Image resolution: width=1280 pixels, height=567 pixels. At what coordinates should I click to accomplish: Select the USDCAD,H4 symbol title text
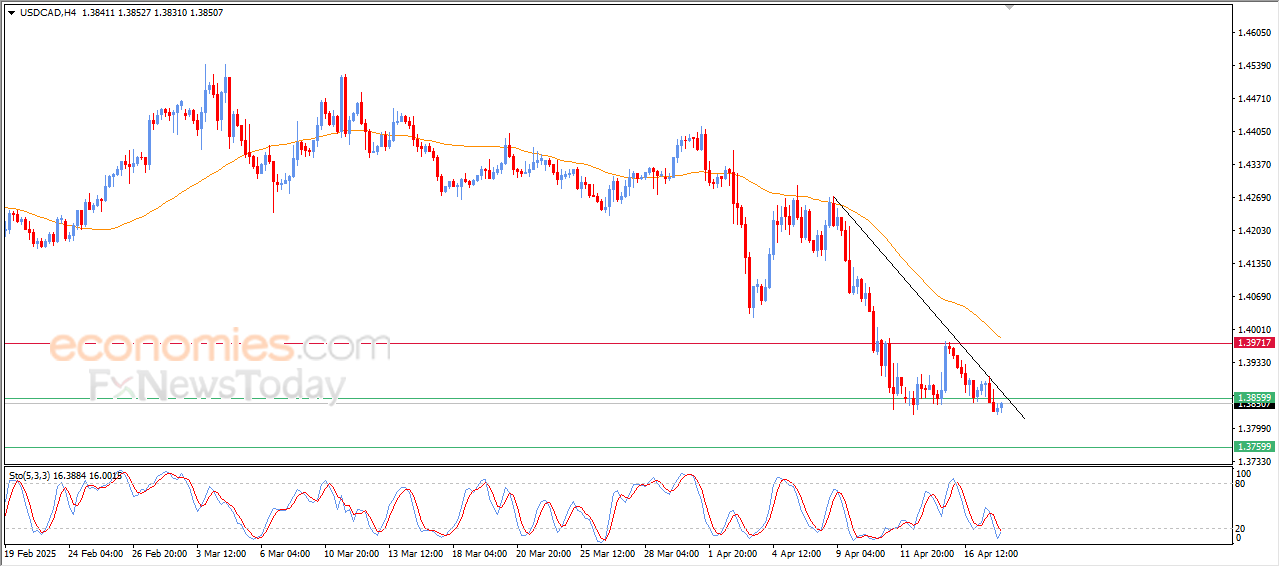click(48, 12)
